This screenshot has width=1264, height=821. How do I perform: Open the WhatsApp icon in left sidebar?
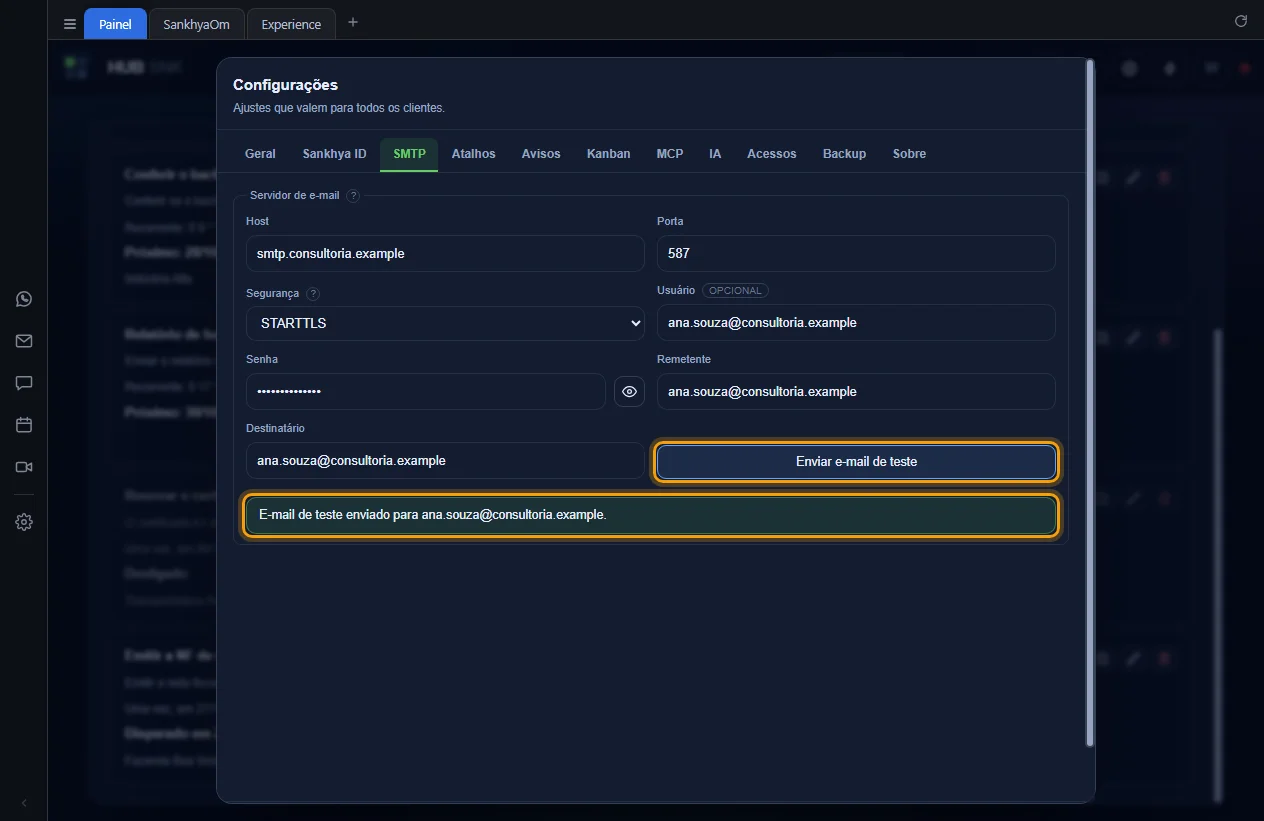click(24, 299)
